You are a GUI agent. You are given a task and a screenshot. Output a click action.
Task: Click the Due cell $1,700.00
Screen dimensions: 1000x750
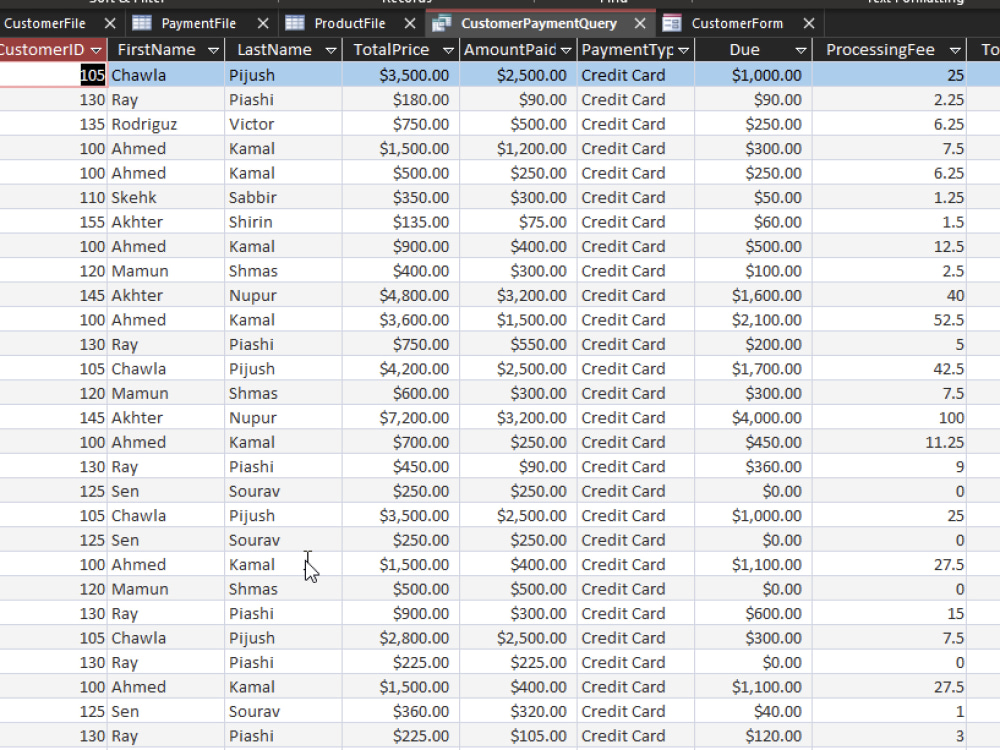coord(753,369)
